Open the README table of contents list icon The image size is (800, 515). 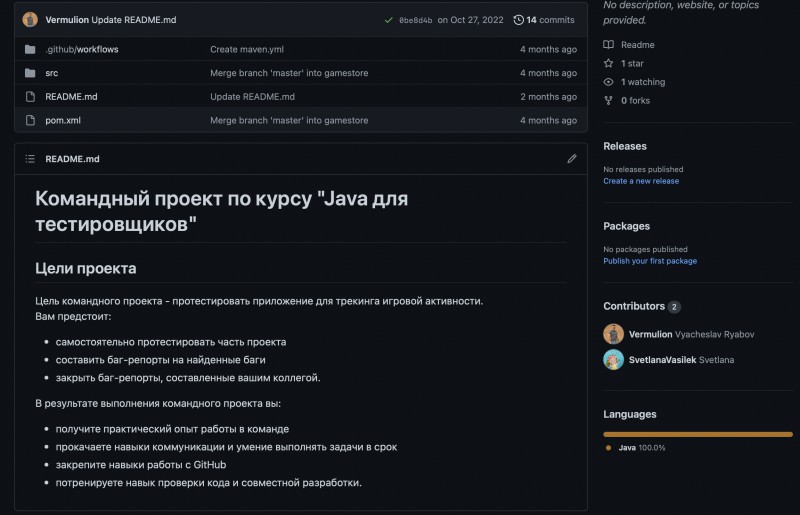(29, 159)
